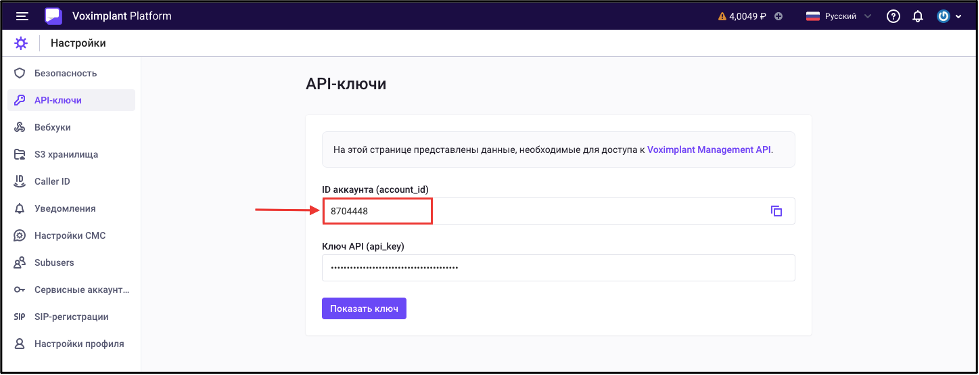Click the Ключ API (api_key) label
This screenshot has height=375, width=979.
363,246
